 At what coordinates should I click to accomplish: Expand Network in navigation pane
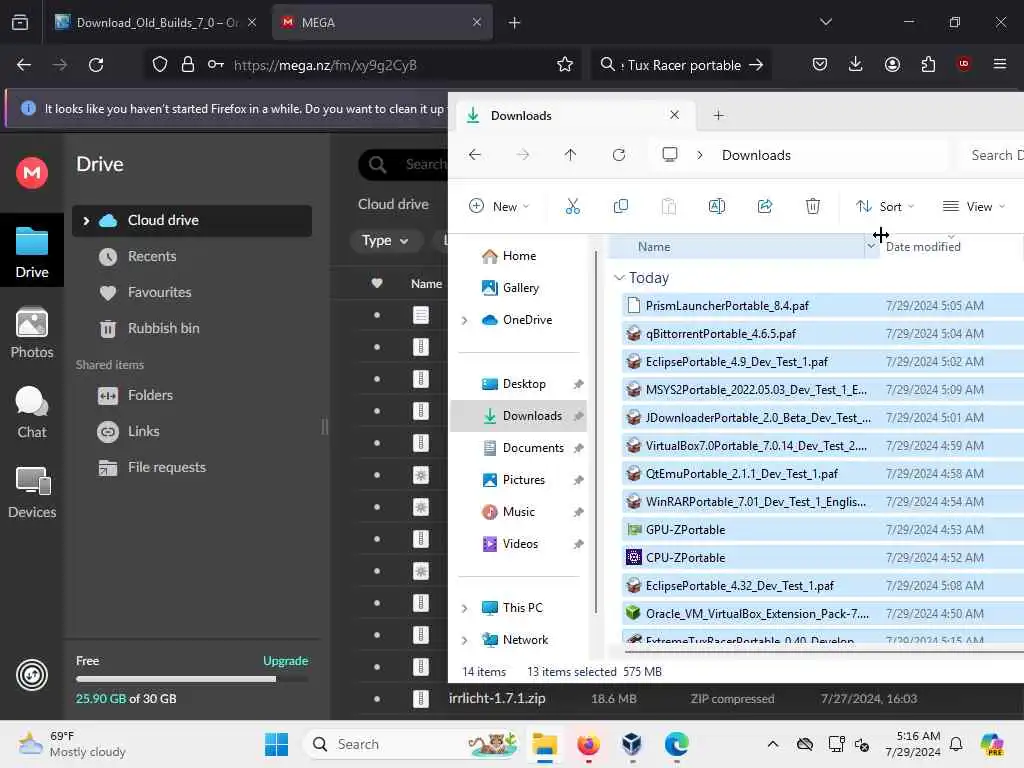tap(464, 640)
